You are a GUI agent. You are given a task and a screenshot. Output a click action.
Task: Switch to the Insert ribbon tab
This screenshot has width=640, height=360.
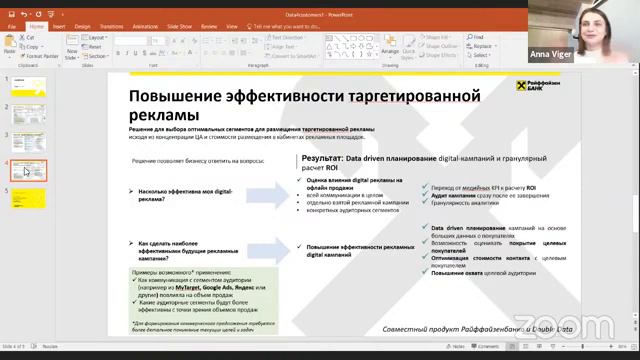pyautogui.click(x=59, y=27)
